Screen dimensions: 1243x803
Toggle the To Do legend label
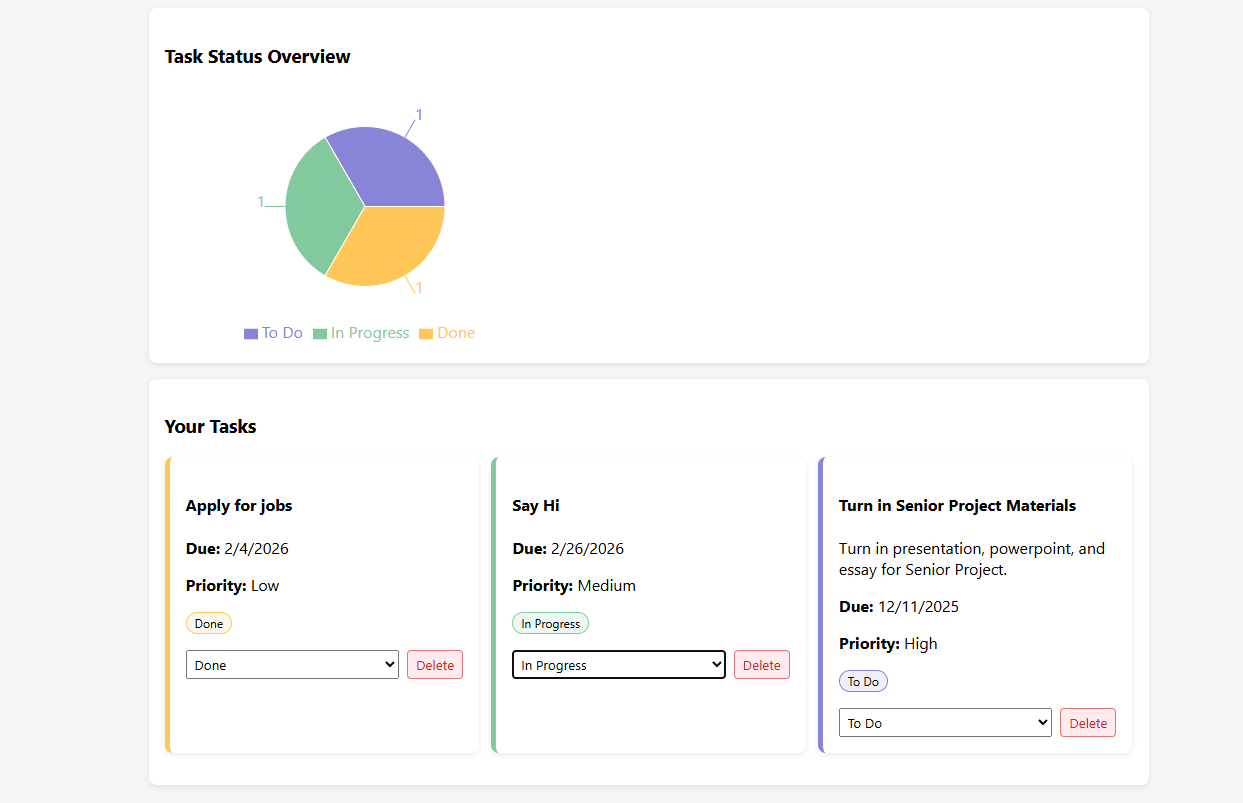coord(282,333)
